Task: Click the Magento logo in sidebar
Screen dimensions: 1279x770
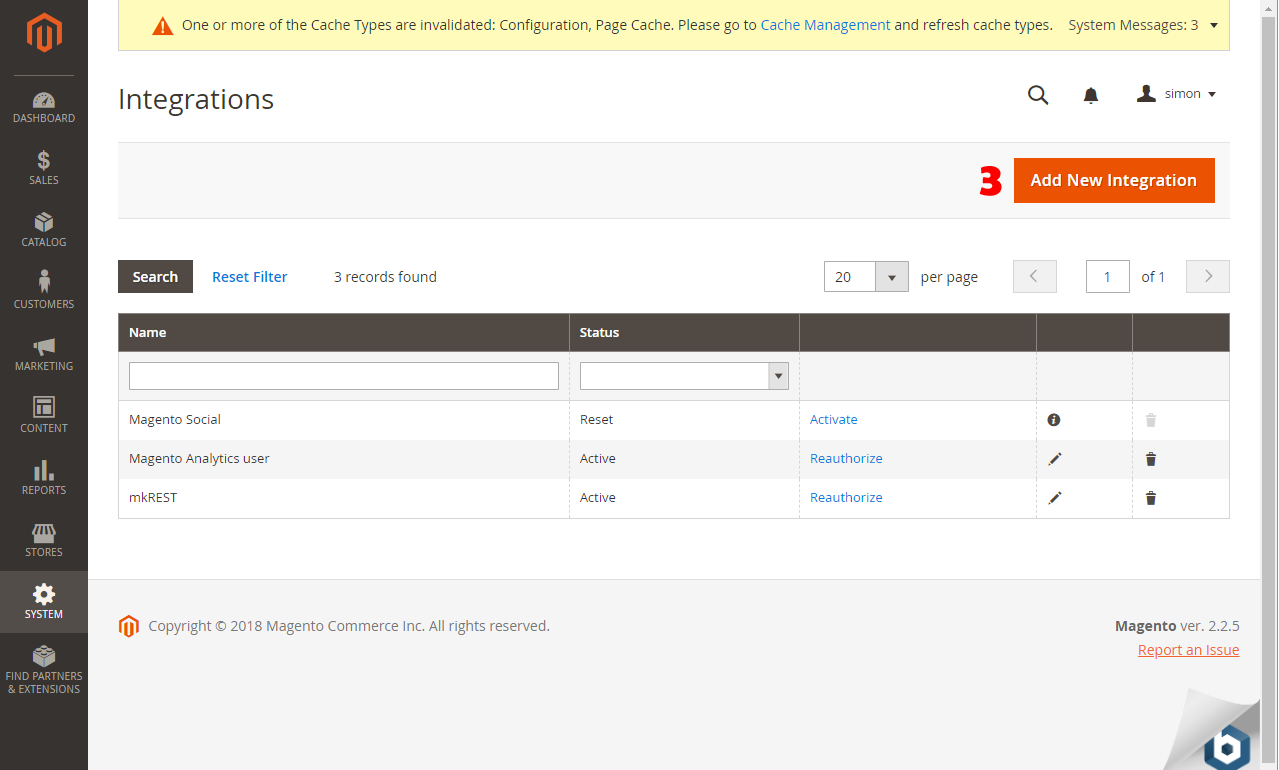Action: 44,35
